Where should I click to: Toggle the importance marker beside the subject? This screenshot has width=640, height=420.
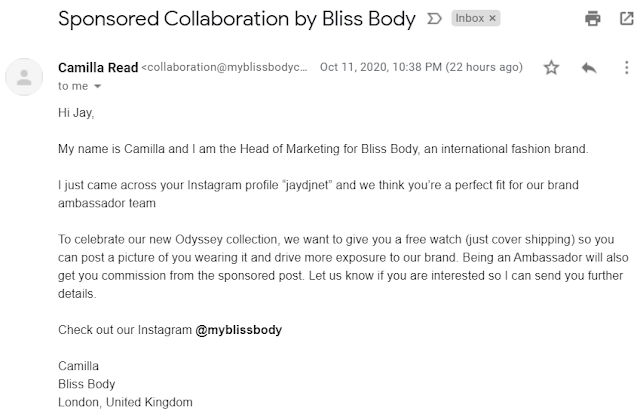(434, 19)
